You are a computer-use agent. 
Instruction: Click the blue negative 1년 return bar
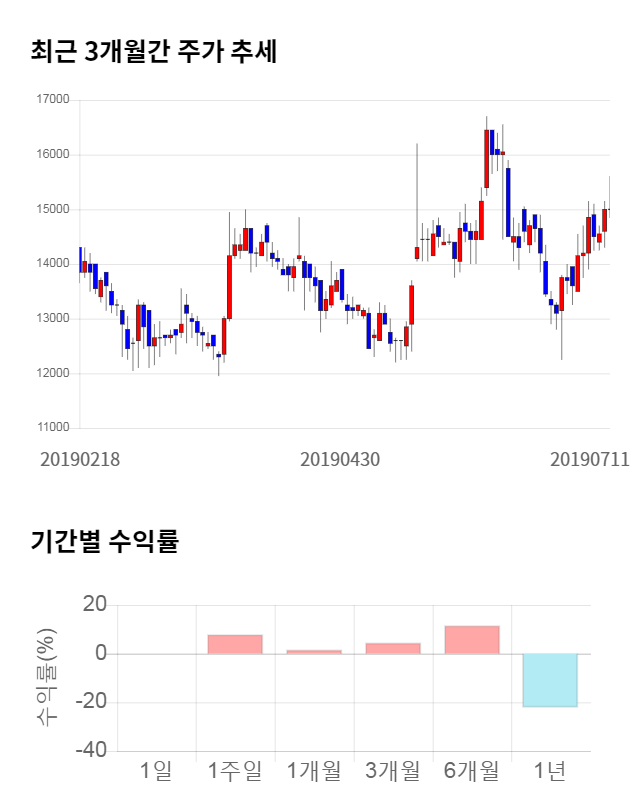(551, 680)
